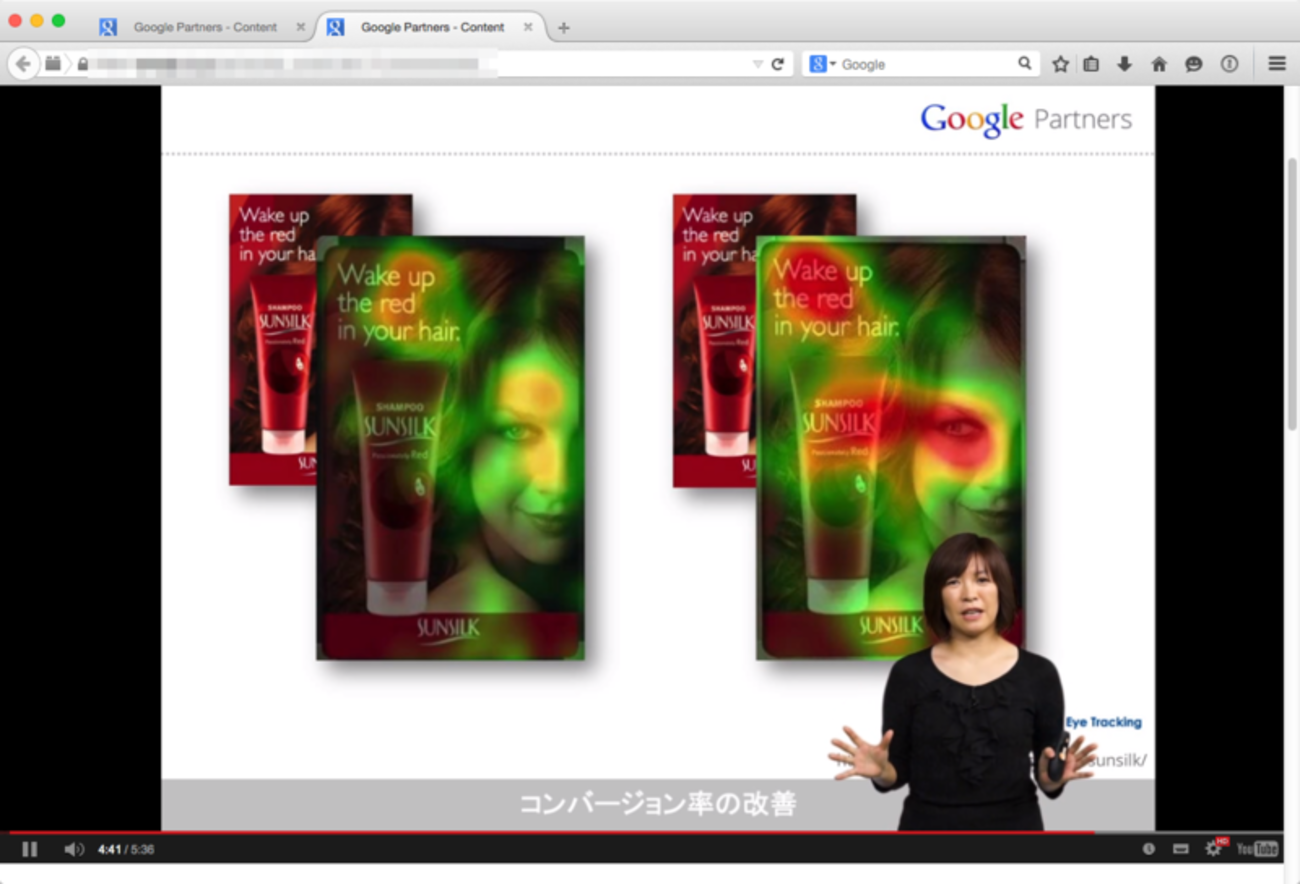Click the page vertical scrollbar
The width and height of the screenshot is (1300, 884).
pos(1292,294)
